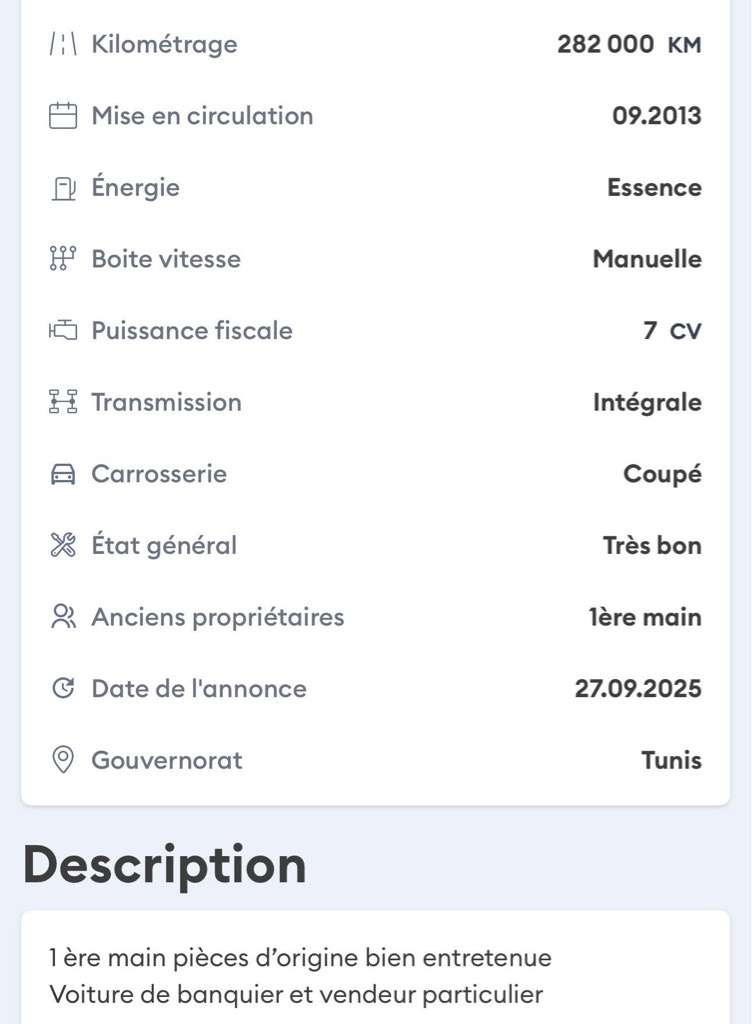
Task: Click the clock icon beside Date de l'annonce
Action: point(63,689)
